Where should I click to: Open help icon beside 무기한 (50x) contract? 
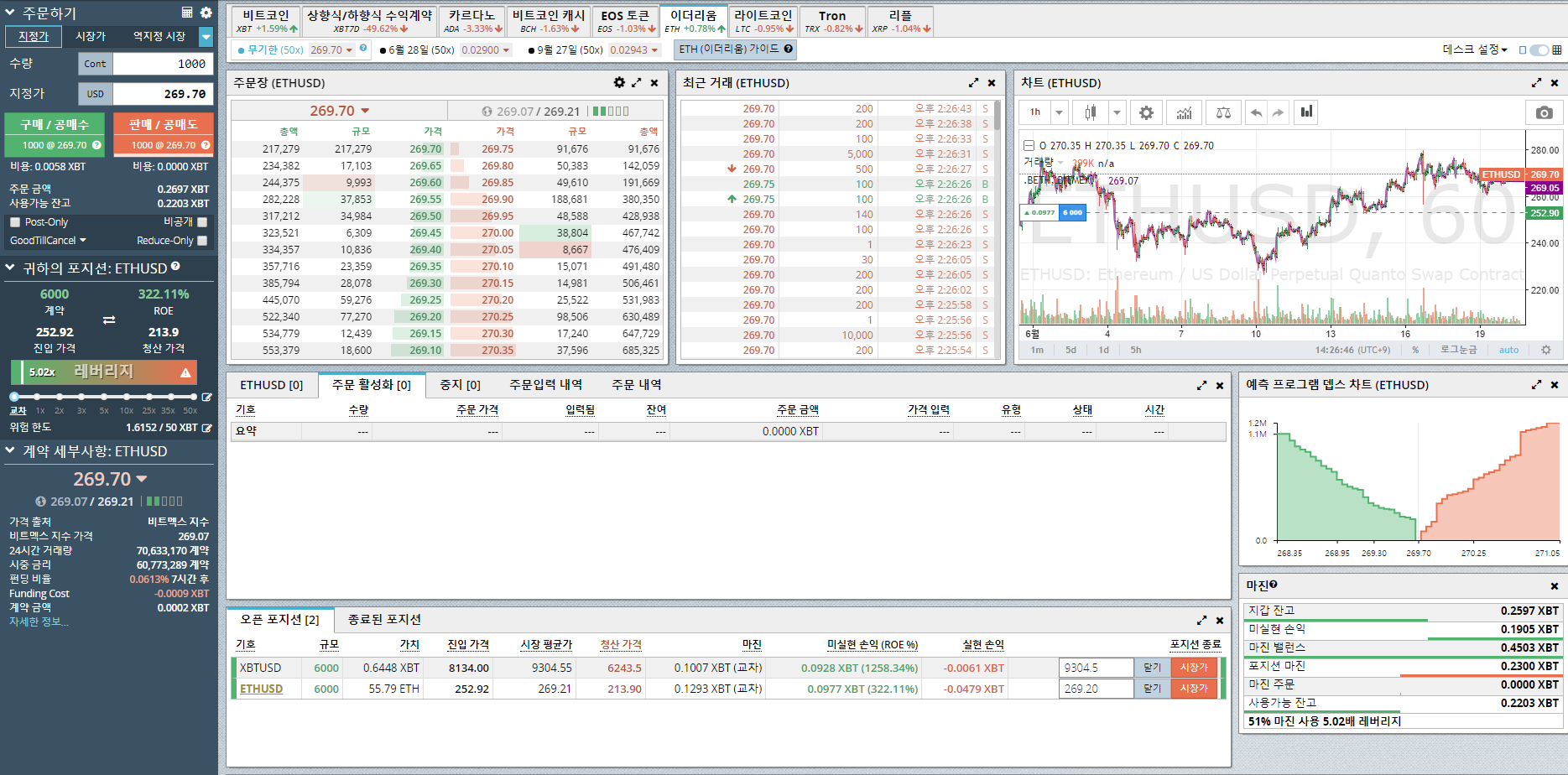[x=363, y=48]
